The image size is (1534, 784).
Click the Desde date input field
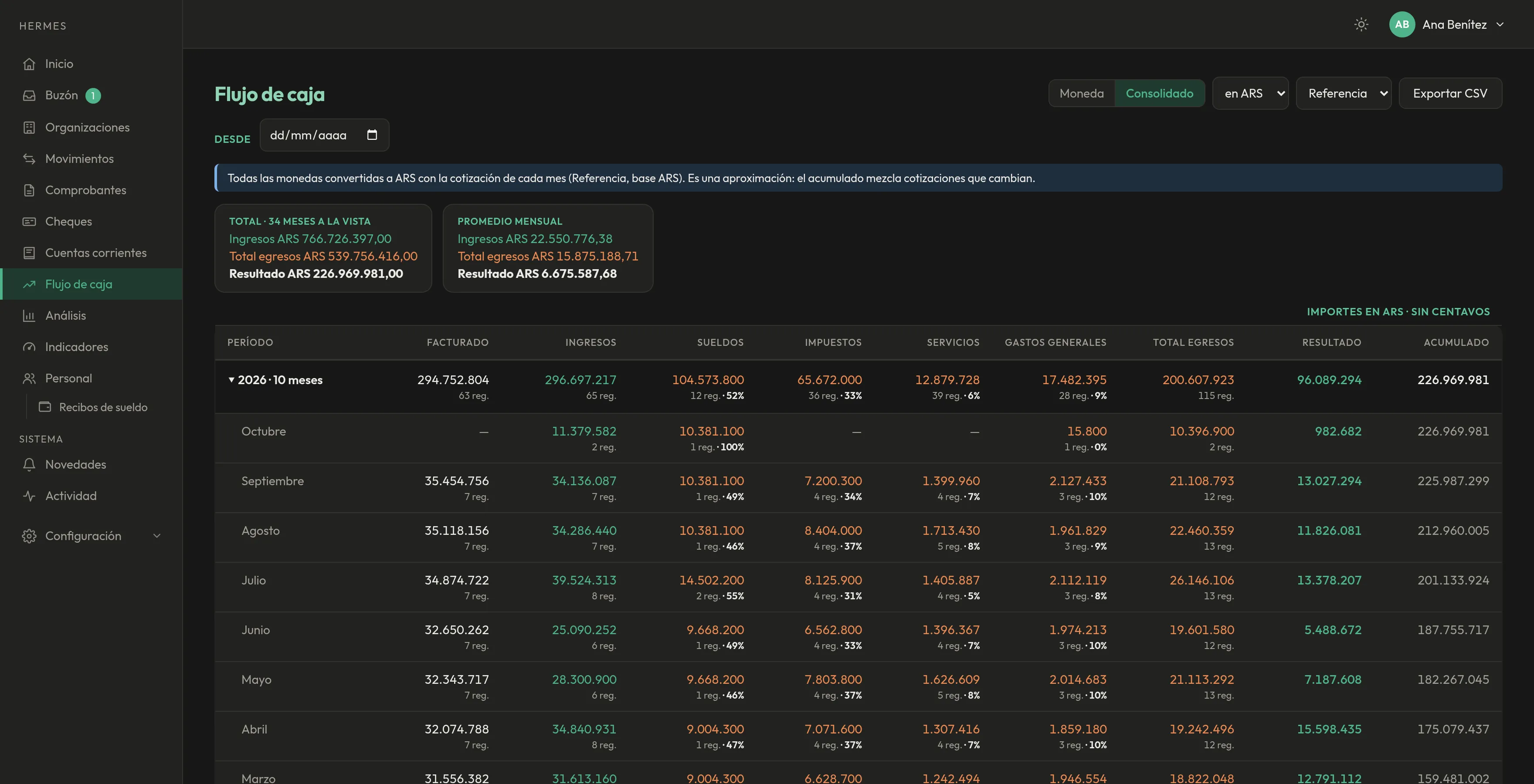point(324,135)
